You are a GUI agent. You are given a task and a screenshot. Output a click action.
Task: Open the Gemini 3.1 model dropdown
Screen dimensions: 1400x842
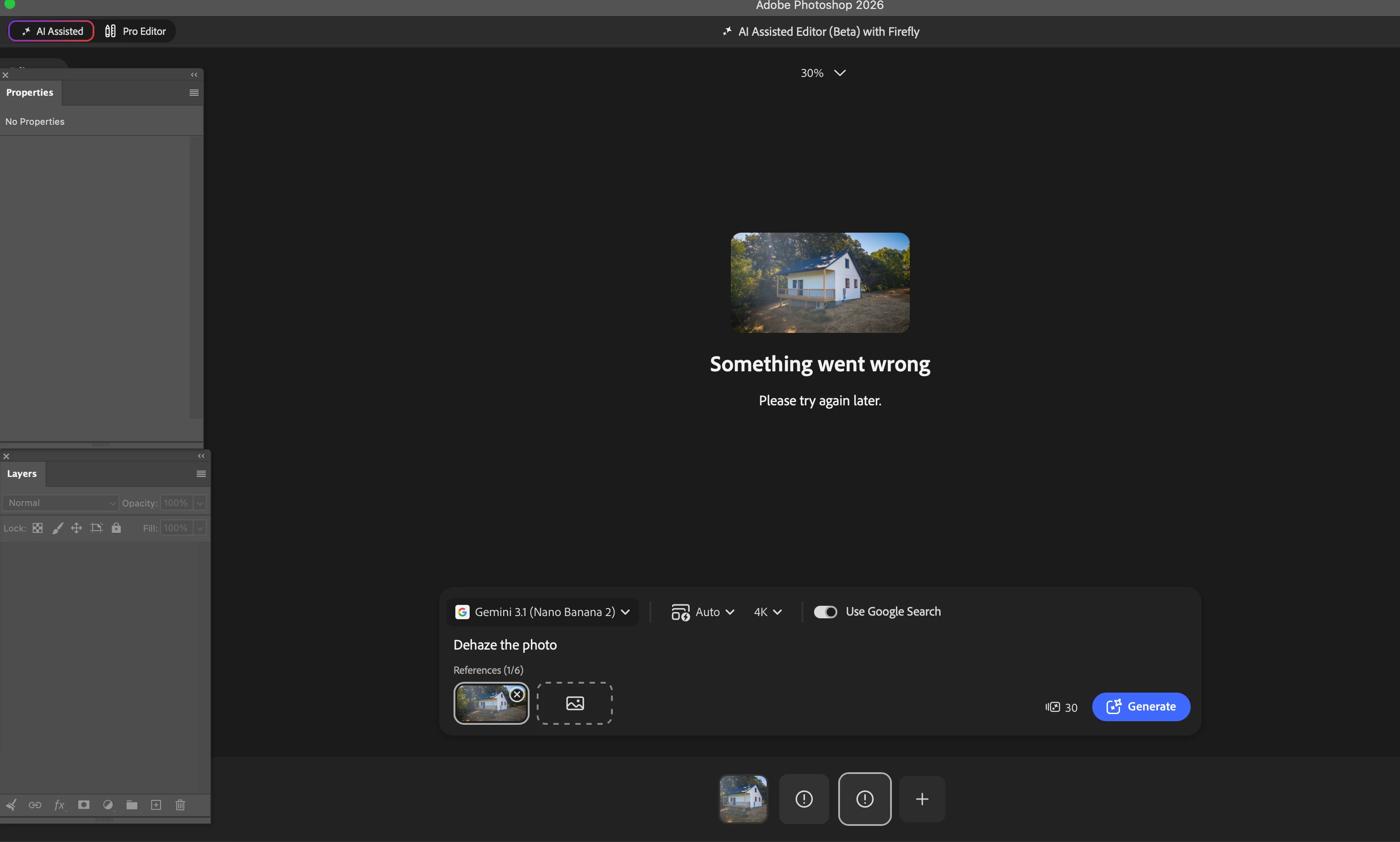click(543, 612)
